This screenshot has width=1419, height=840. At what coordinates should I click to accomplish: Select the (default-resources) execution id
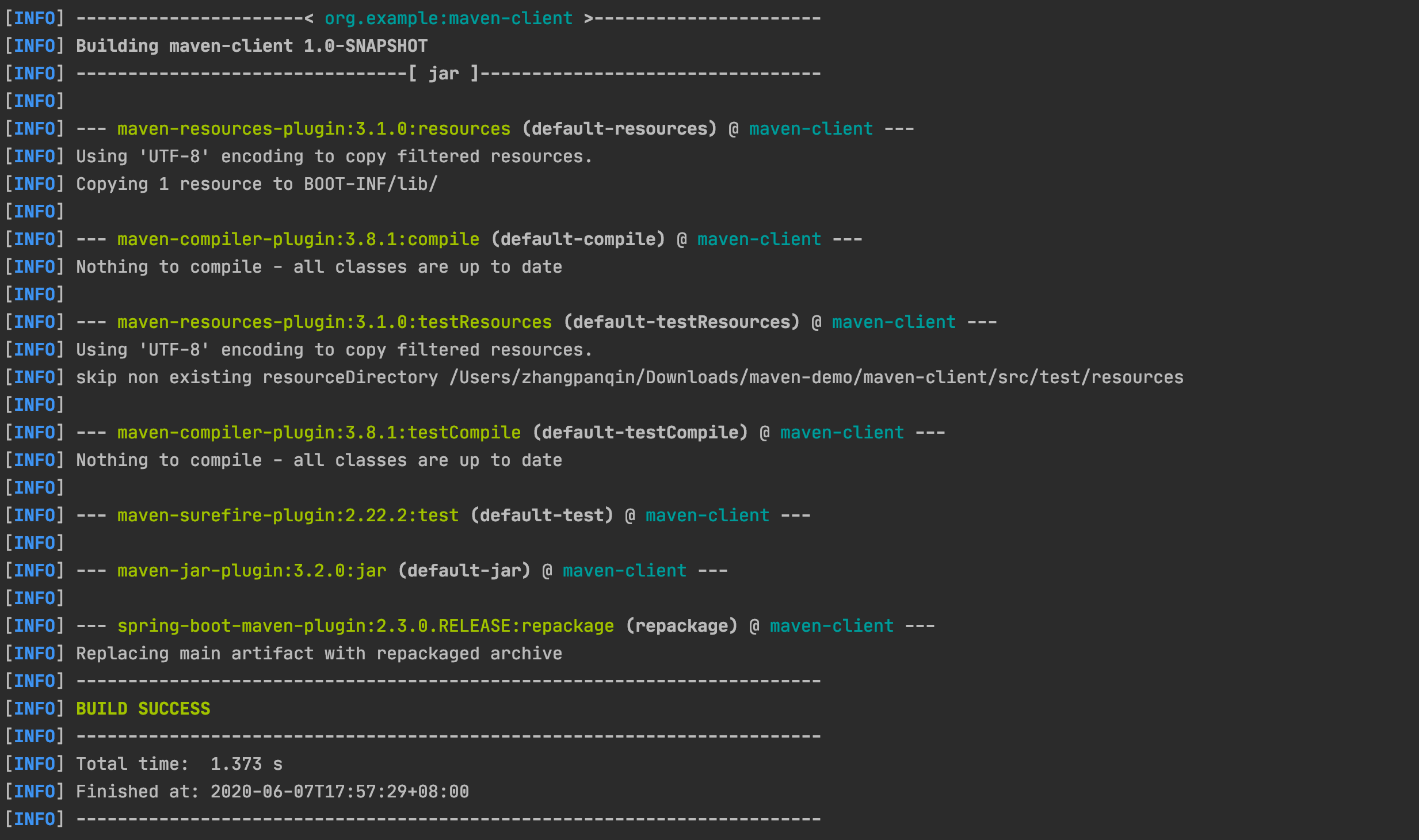tap(619, 129)
